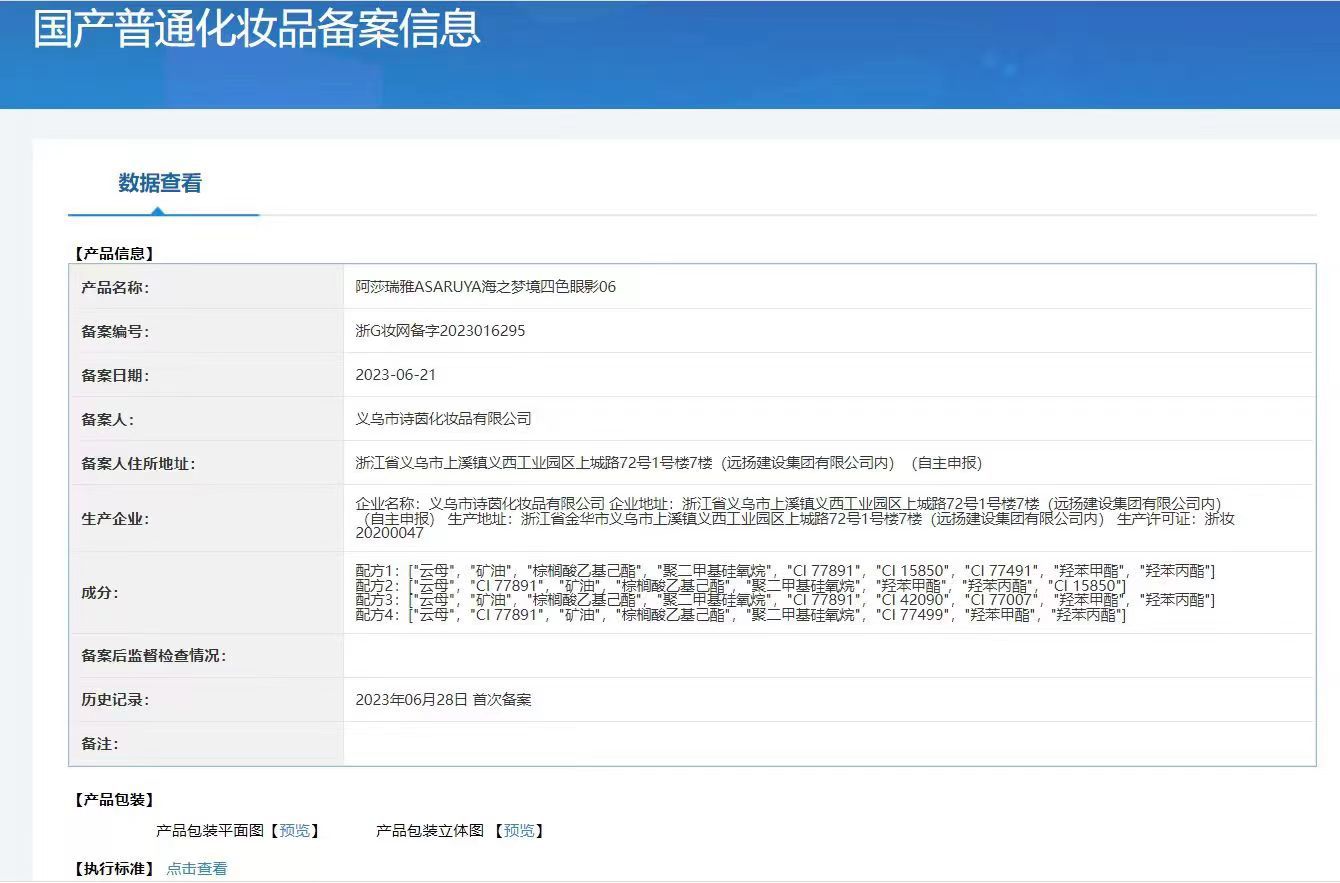Click the 产品包装平面图 label

point(210,831)
